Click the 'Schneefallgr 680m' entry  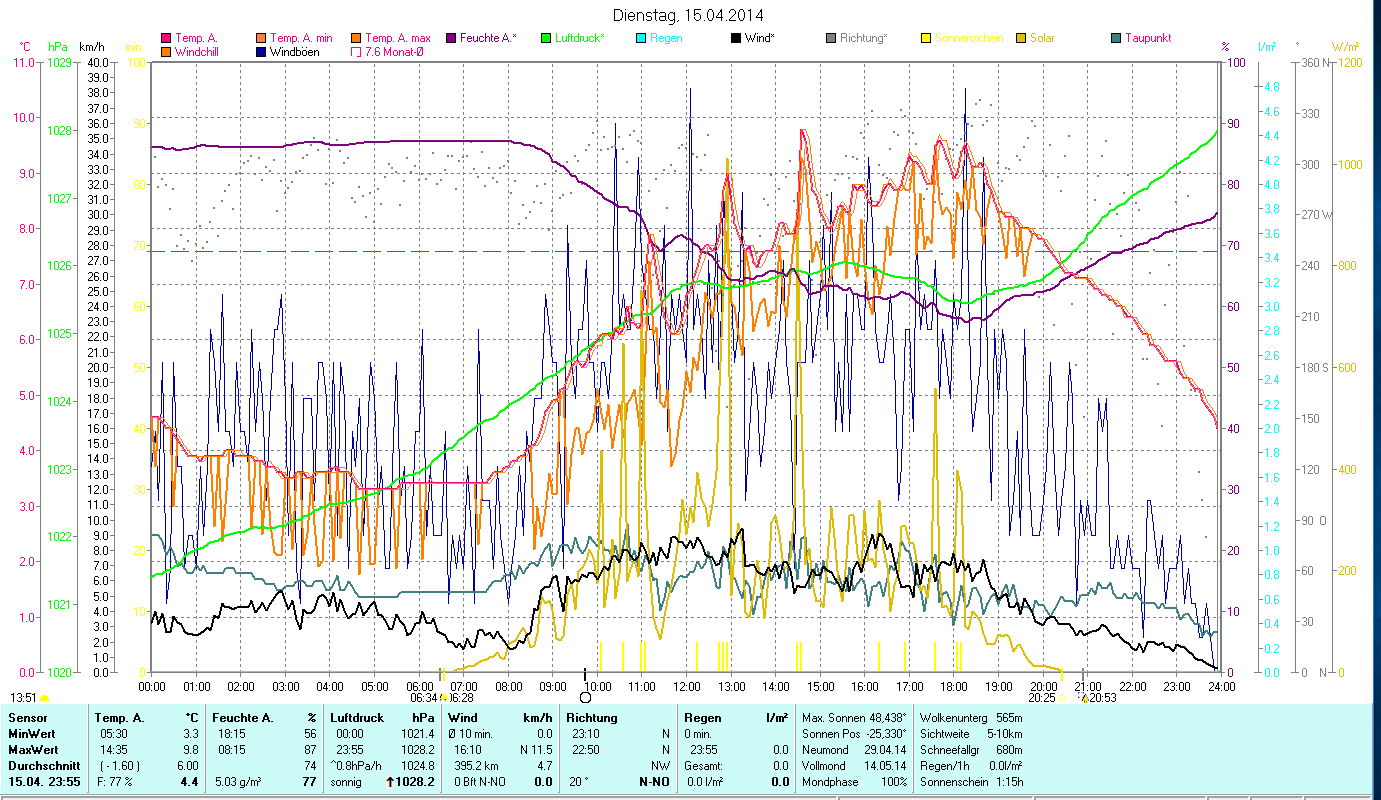coord(970,750)
